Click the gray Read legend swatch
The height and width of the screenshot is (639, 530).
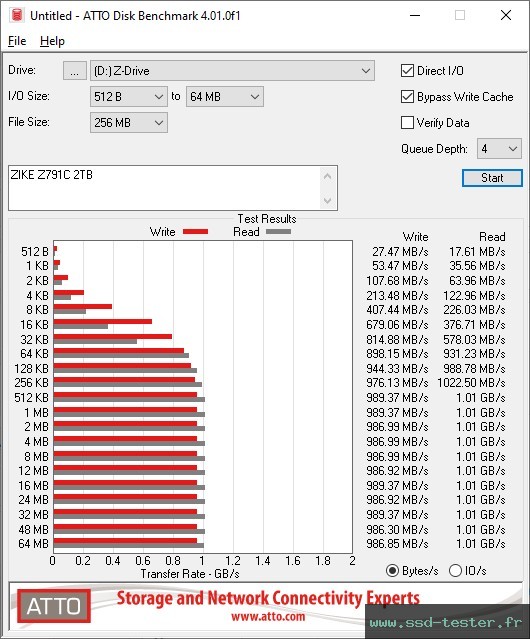[278, 231]
